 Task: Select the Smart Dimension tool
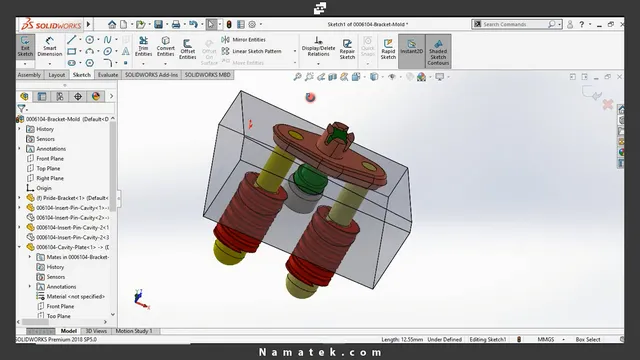[x=49, y=47]
